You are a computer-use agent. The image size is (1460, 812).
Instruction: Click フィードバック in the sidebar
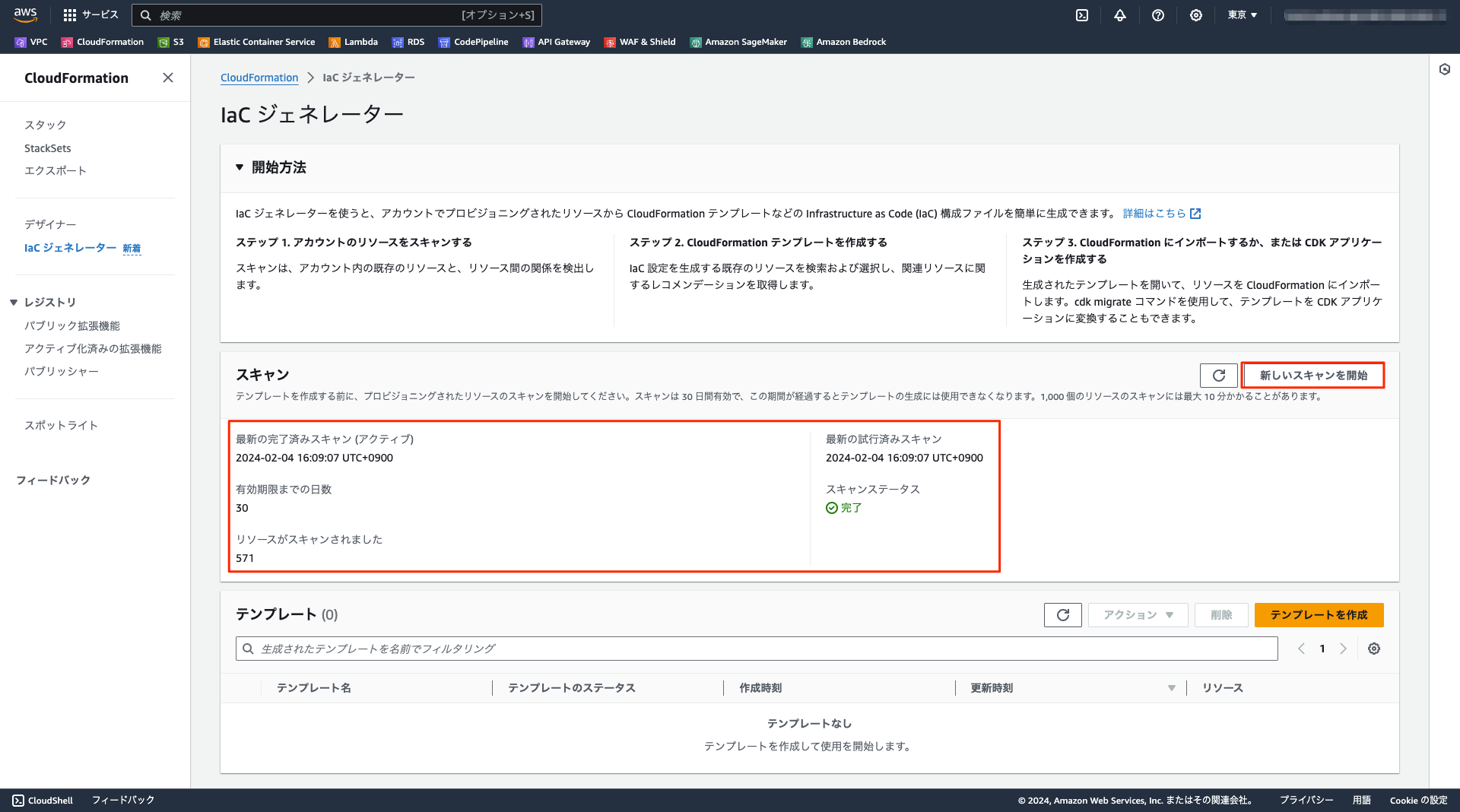(53, 480)
